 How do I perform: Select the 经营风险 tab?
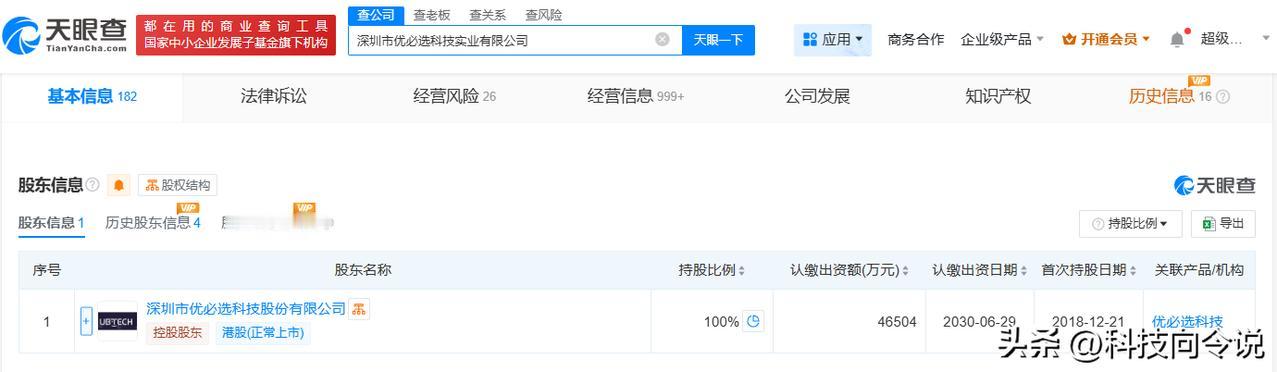(x=455, y=97)
